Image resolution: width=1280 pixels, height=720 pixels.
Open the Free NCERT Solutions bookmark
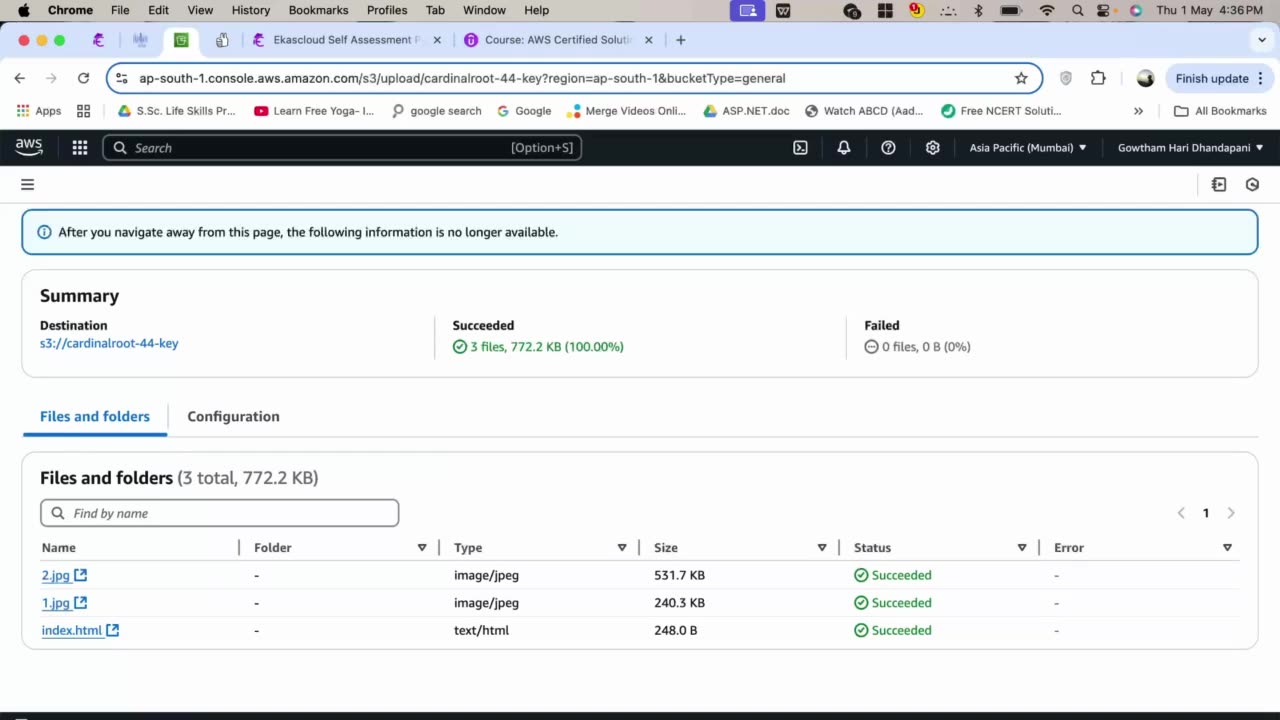point(1001,111)
